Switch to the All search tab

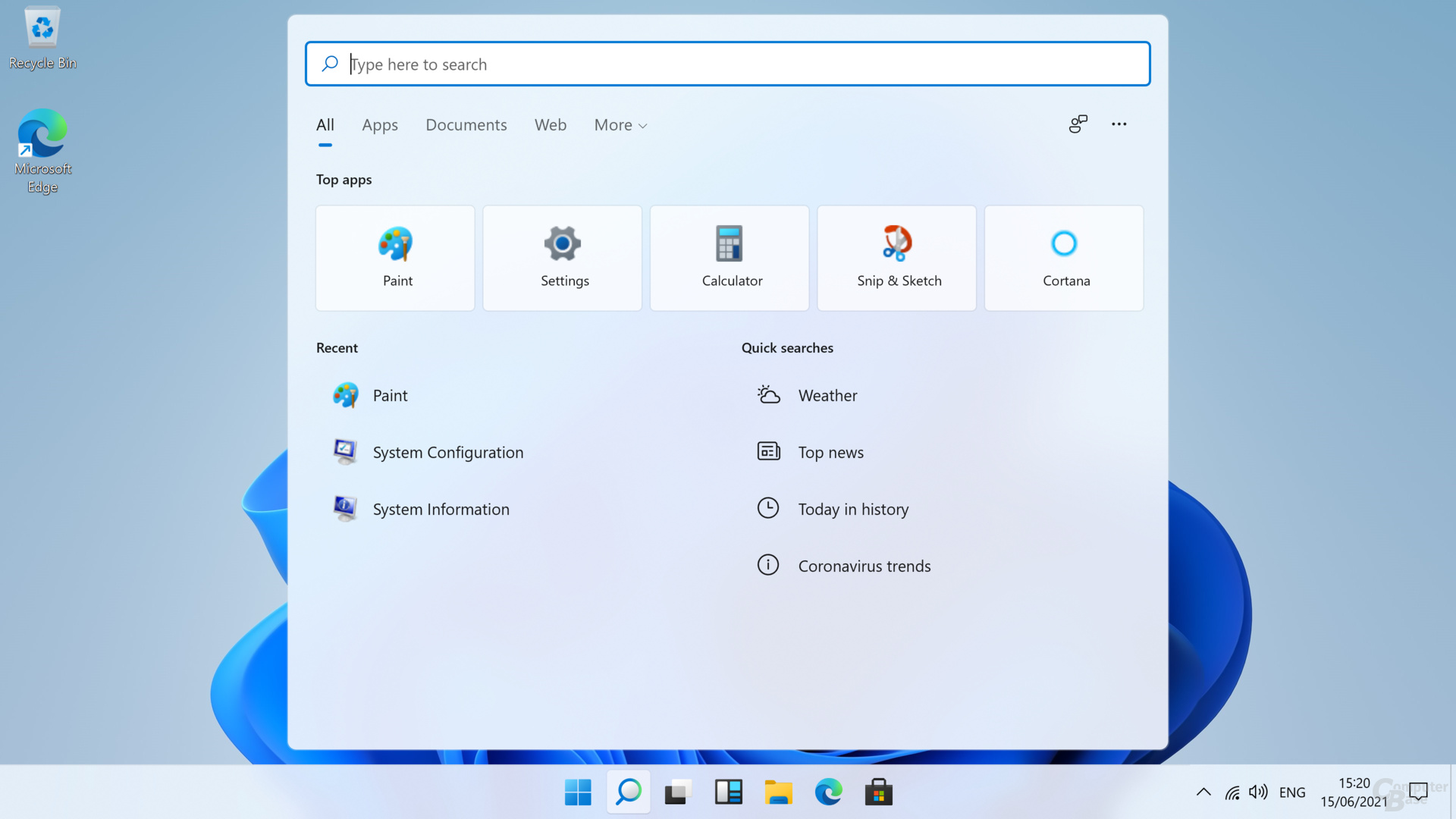325,125
